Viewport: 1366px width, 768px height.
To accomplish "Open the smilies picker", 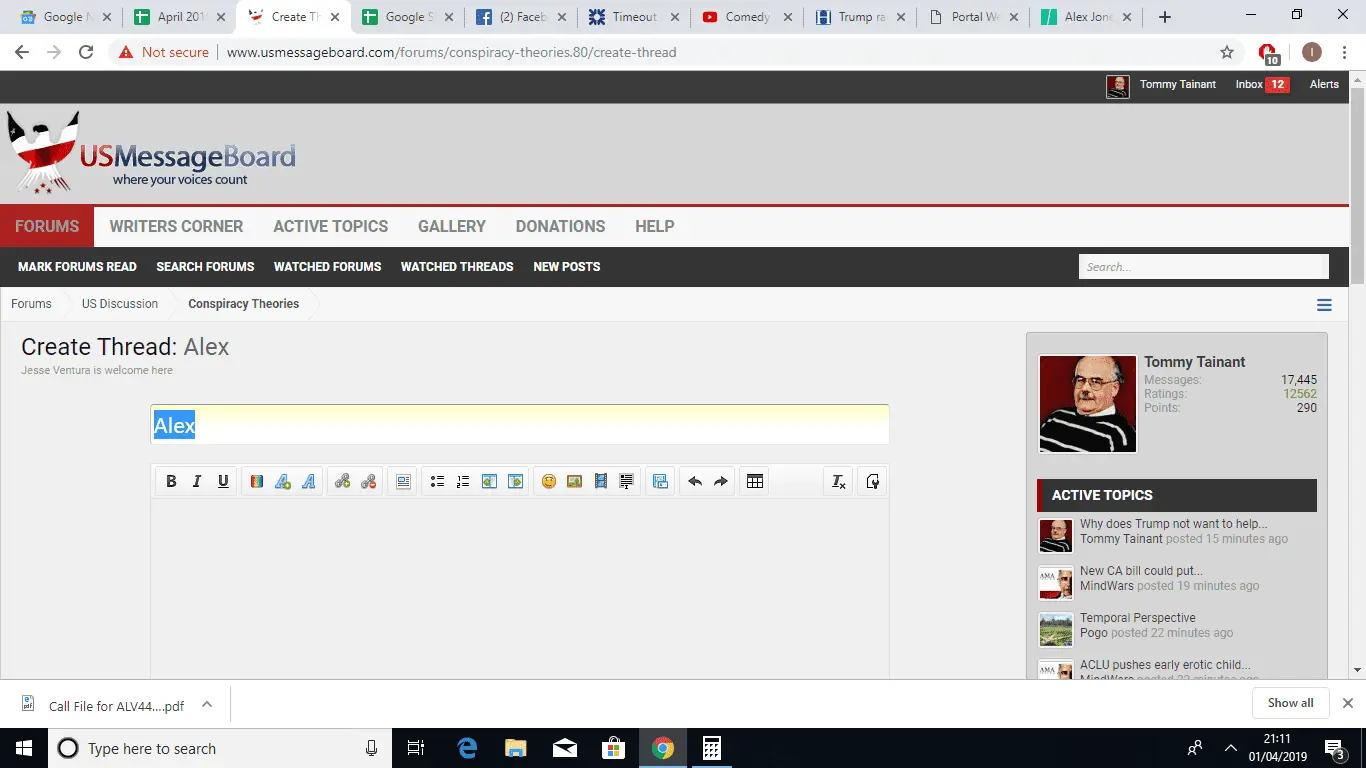I will pyautogui.click(x=549, y=482).
